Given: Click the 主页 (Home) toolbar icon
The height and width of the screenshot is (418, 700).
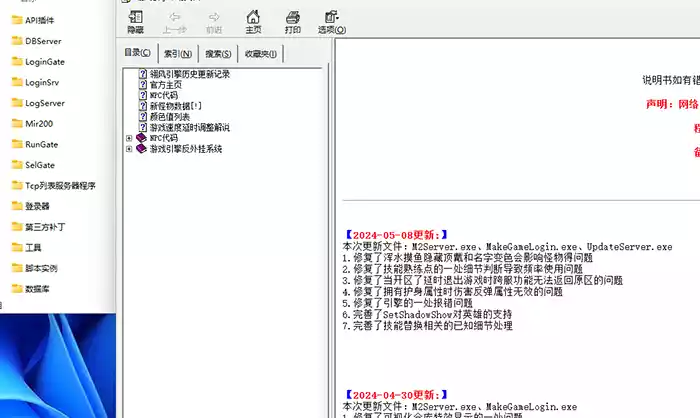Looking at the screenshot, I should coord(253,20).
